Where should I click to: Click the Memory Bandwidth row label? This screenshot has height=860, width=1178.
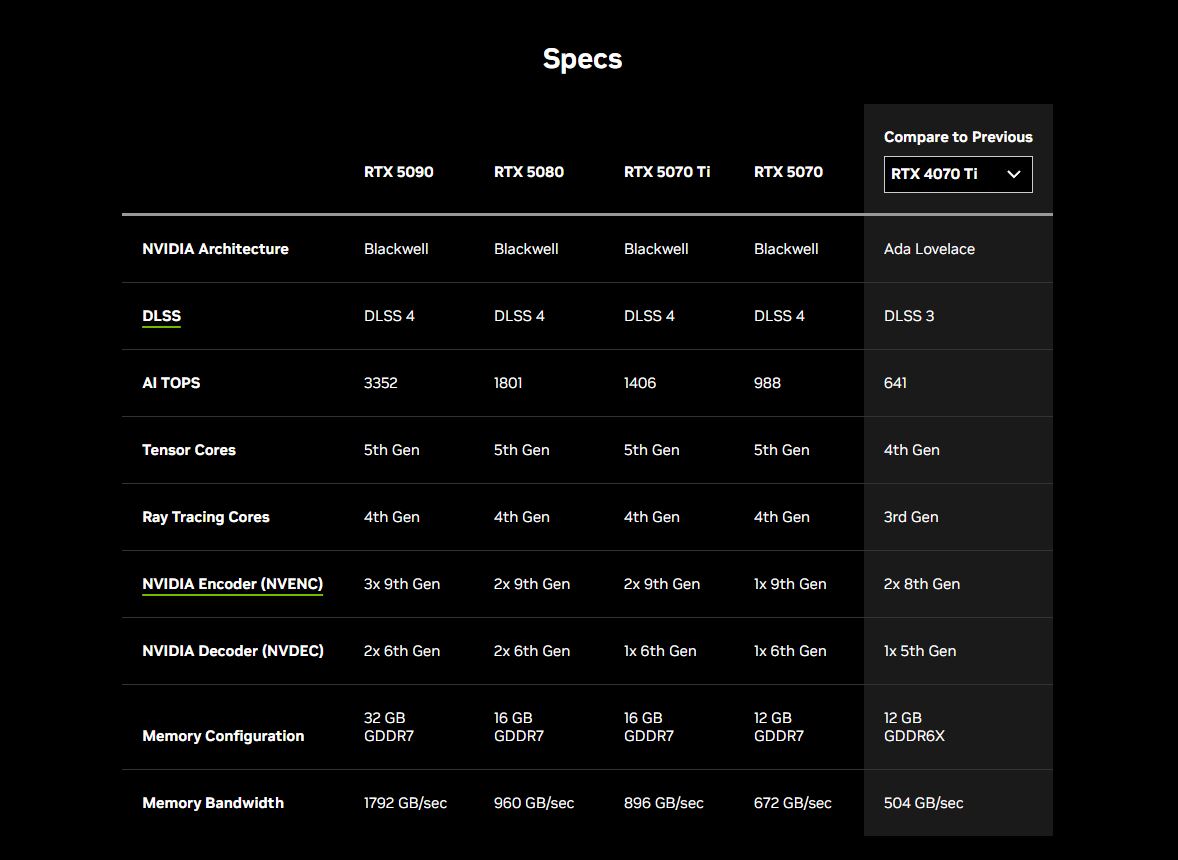click(x=213, y=803)
